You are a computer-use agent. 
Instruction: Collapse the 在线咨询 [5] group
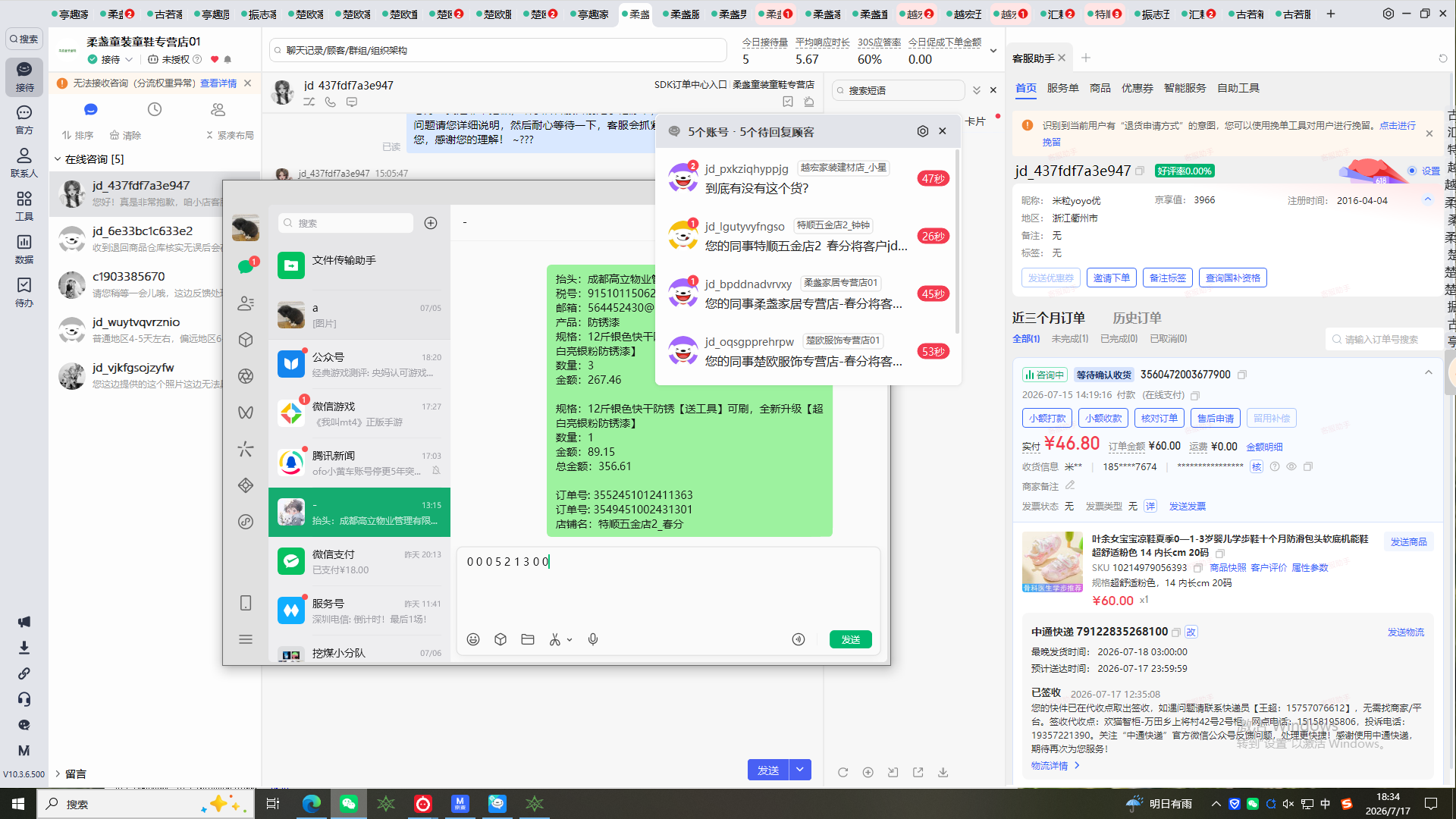click(x=58, y=159)
